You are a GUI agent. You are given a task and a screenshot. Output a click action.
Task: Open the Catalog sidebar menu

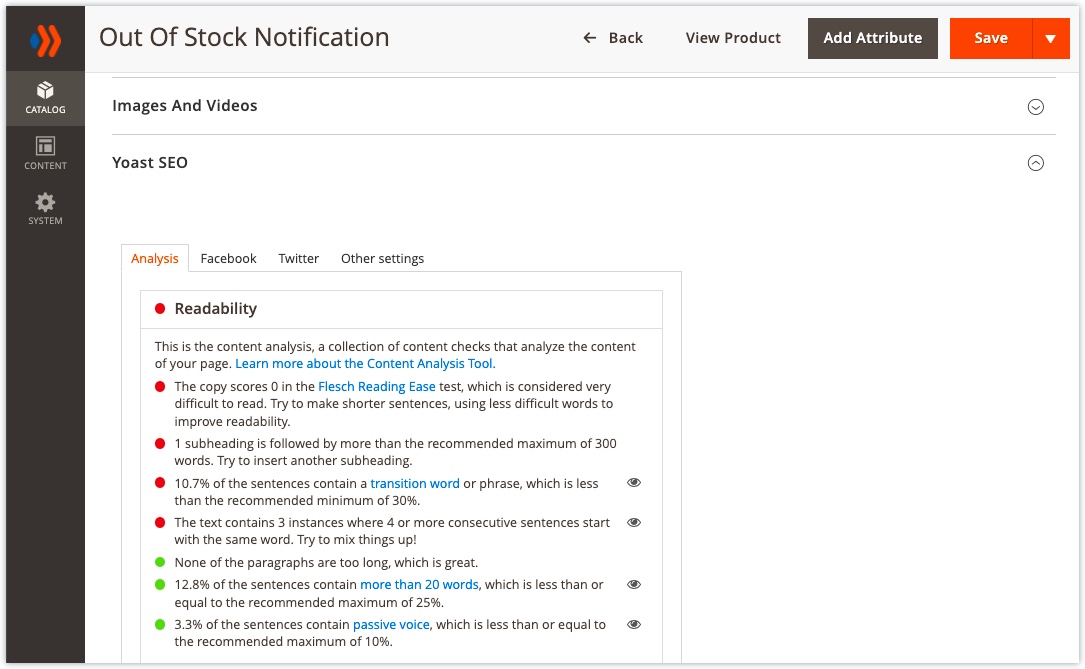[45, 98]
